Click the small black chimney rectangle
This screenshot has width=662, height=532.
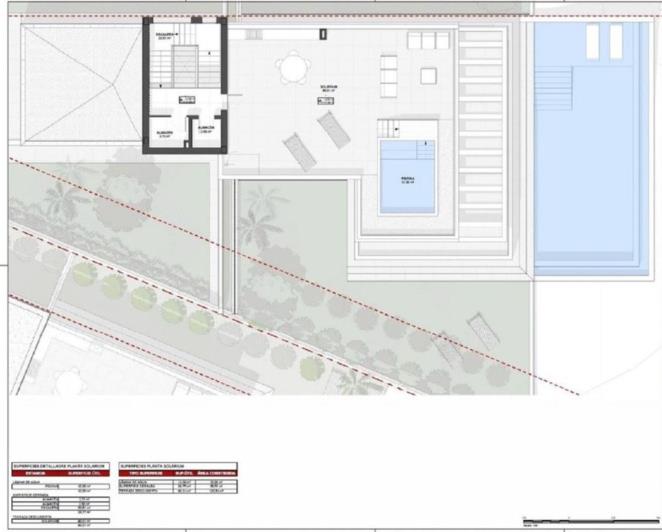[323, 34]
